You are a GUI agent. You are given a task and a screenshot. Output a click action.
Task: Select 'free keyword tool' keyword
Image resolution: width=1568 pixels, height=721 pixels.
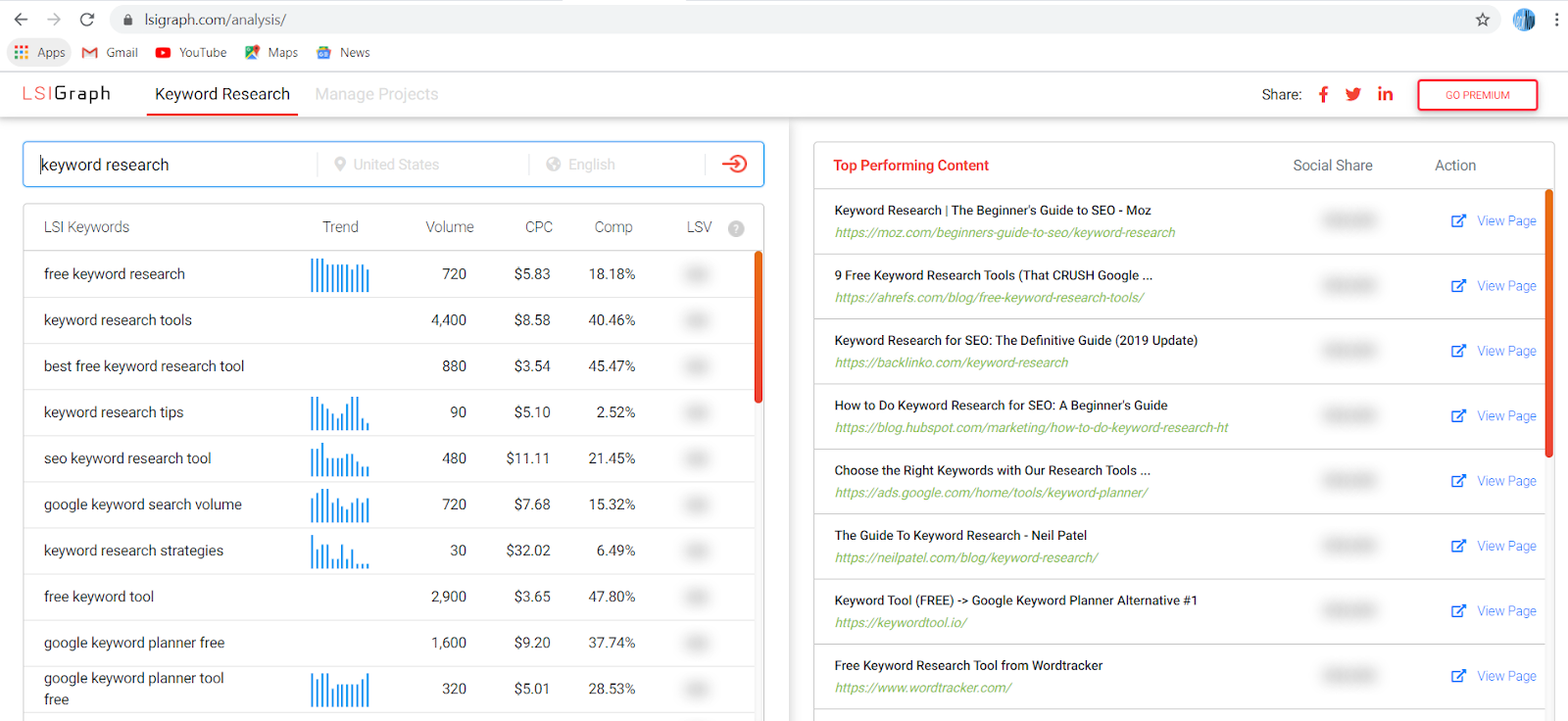coord(99,597)
